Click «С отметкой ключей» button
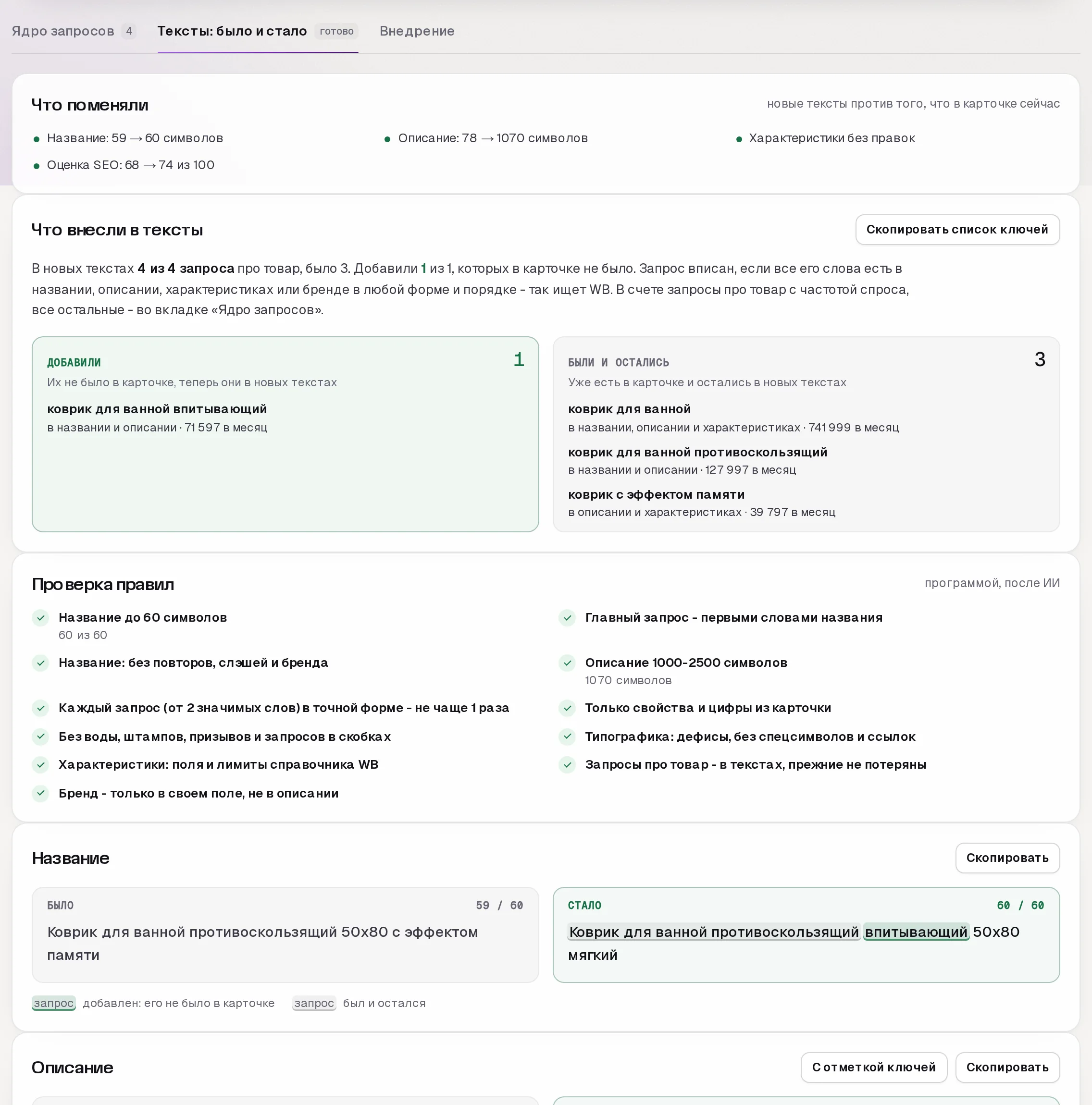The image size is (1092, 1105). click(873, 1067)
